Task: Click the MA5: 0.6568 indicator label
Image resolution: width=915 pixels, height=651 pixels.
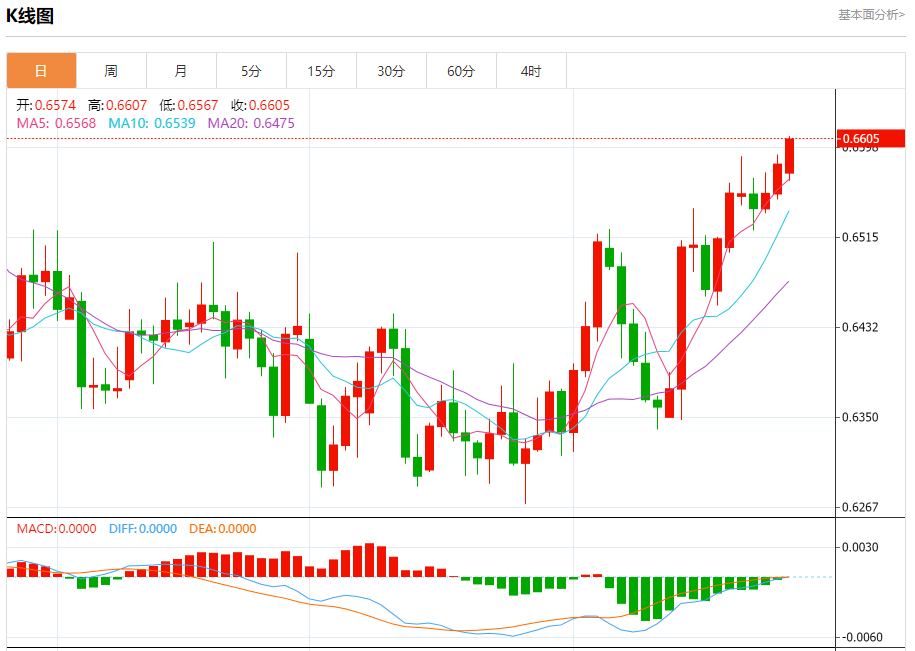Action: click(x=56, y=124)
